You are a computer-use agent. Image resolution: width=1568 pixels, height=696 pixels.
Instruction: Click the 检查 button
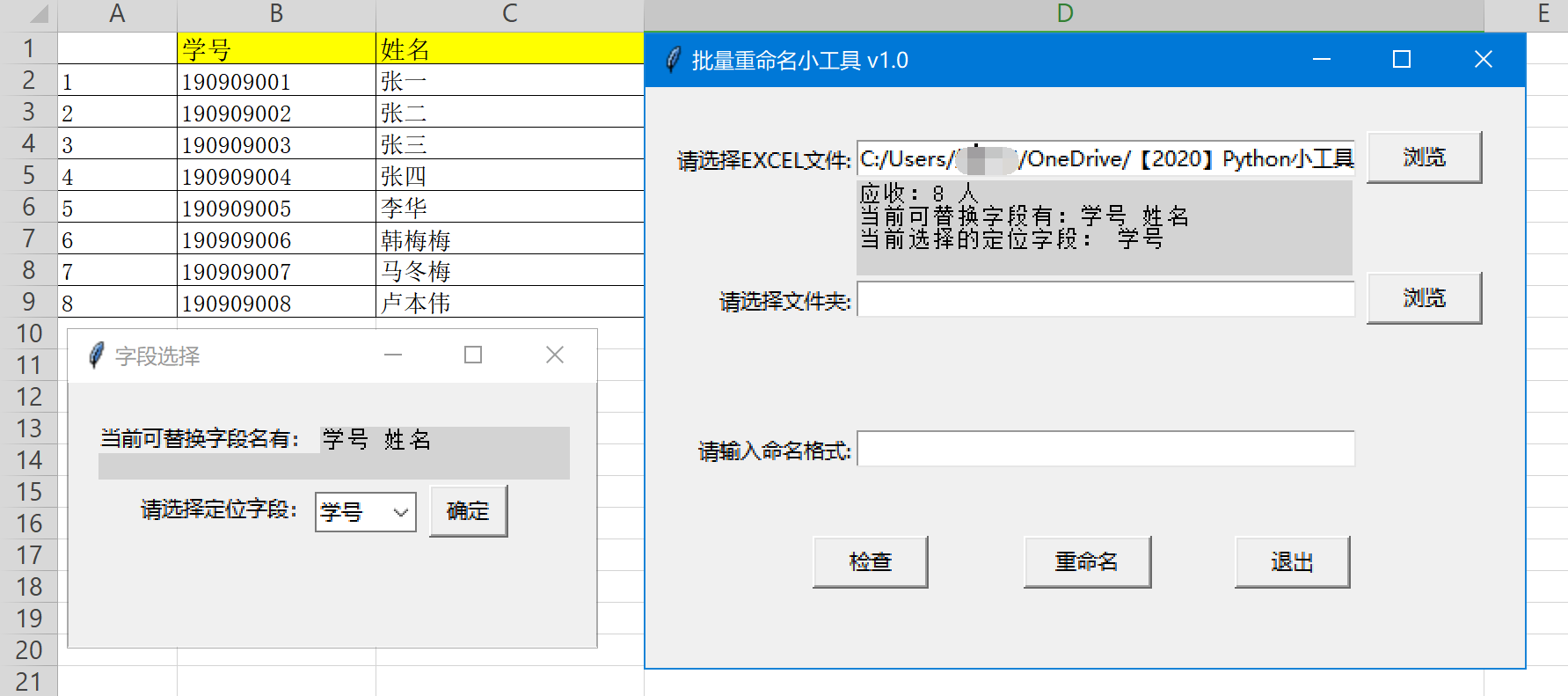(x=871, y=562)
